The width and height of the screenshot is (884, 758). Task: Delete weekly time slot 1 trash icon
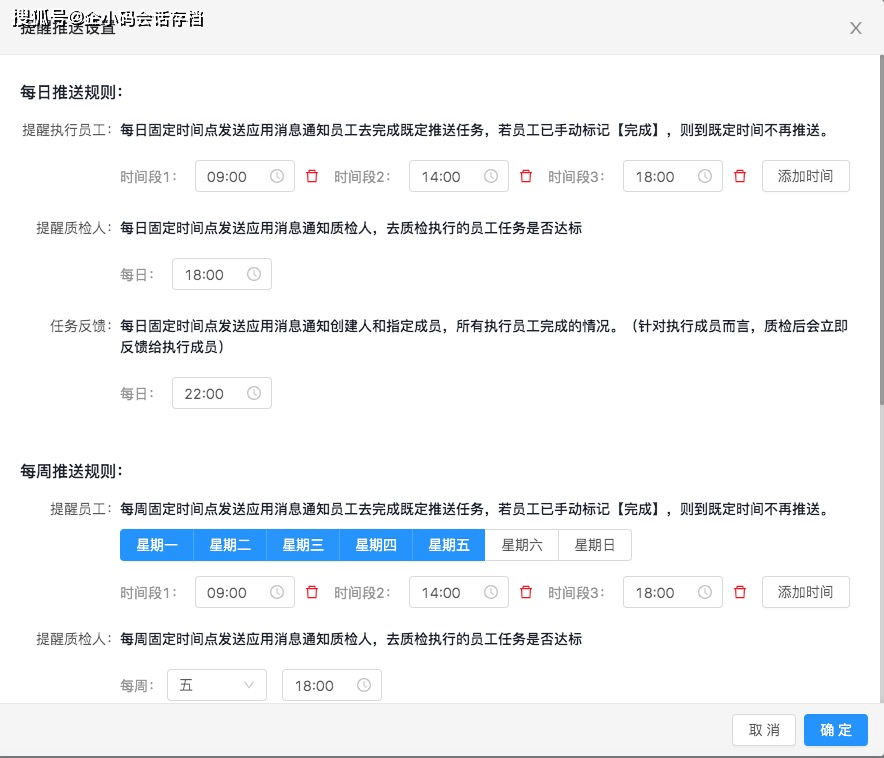pos(312,592)
